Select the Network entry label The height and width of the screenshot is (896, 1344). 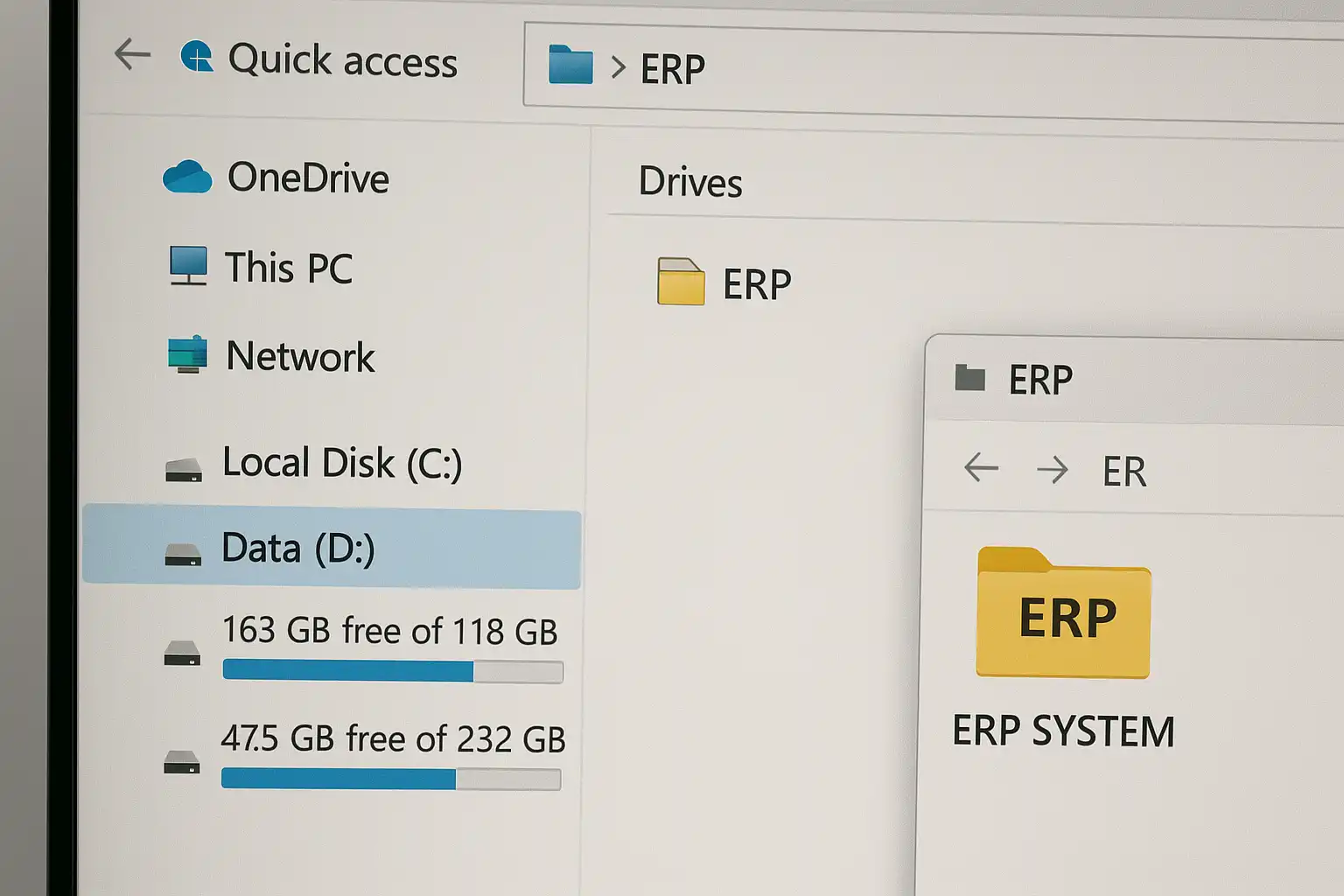pos(300,357)
